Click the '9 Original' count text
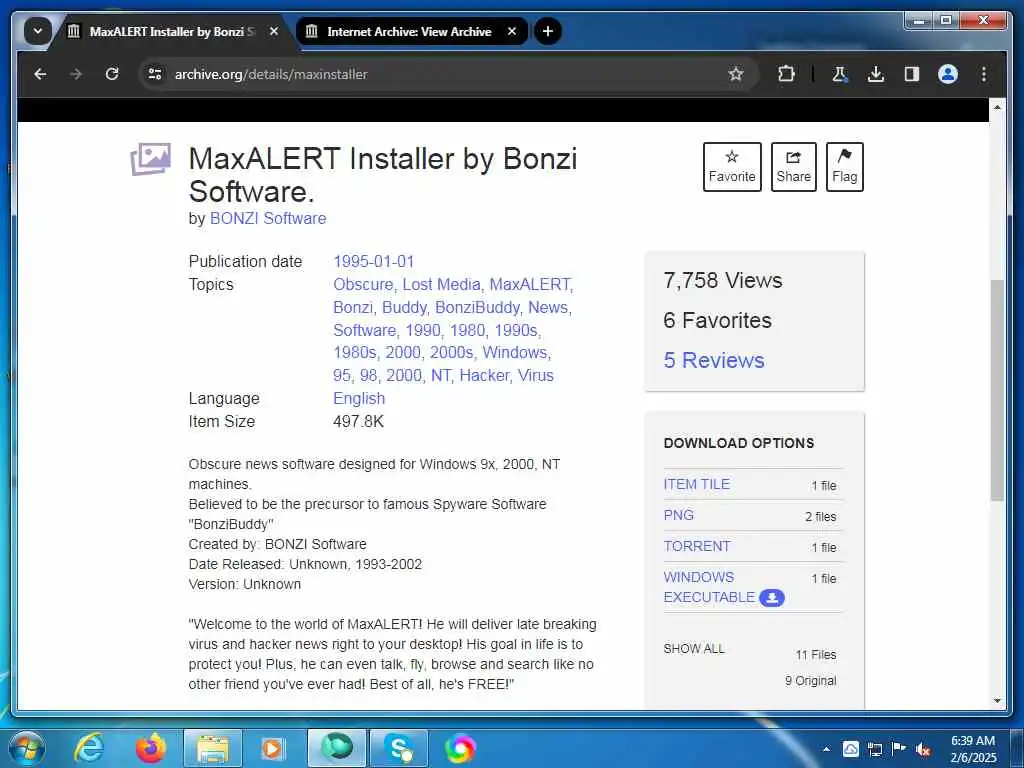 click(x=810, y=680)
